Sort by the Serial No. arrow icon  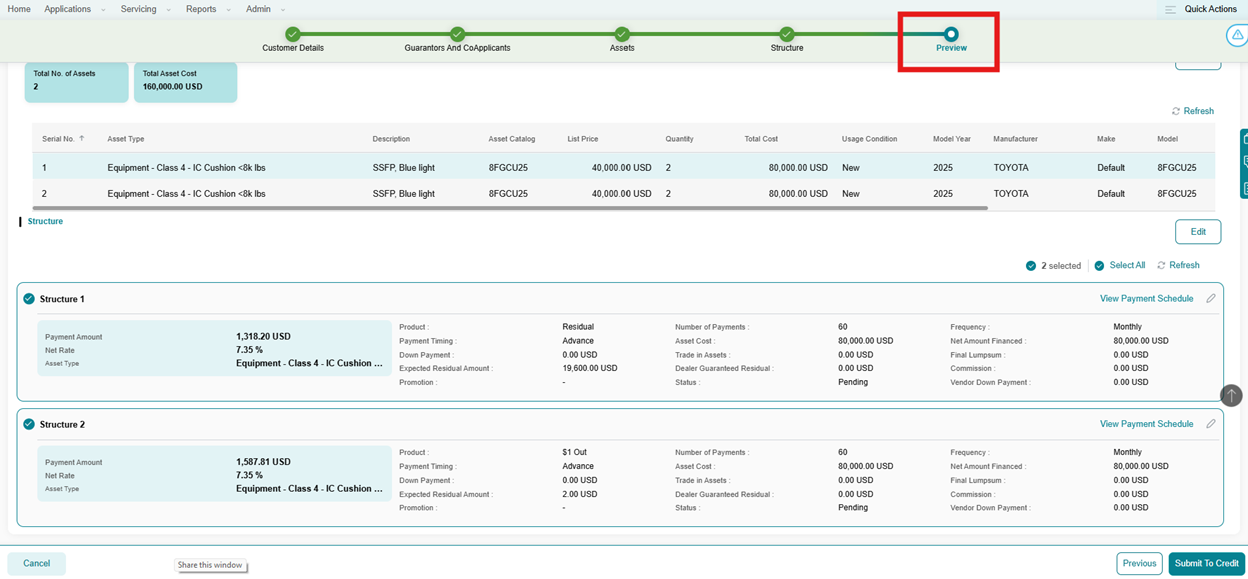(82, 139)
